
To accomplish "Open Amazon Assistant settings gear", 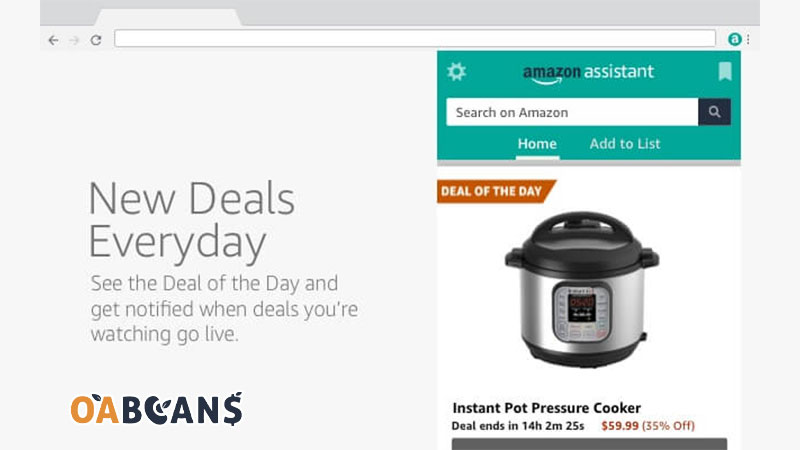I will [x=456, y=71].
